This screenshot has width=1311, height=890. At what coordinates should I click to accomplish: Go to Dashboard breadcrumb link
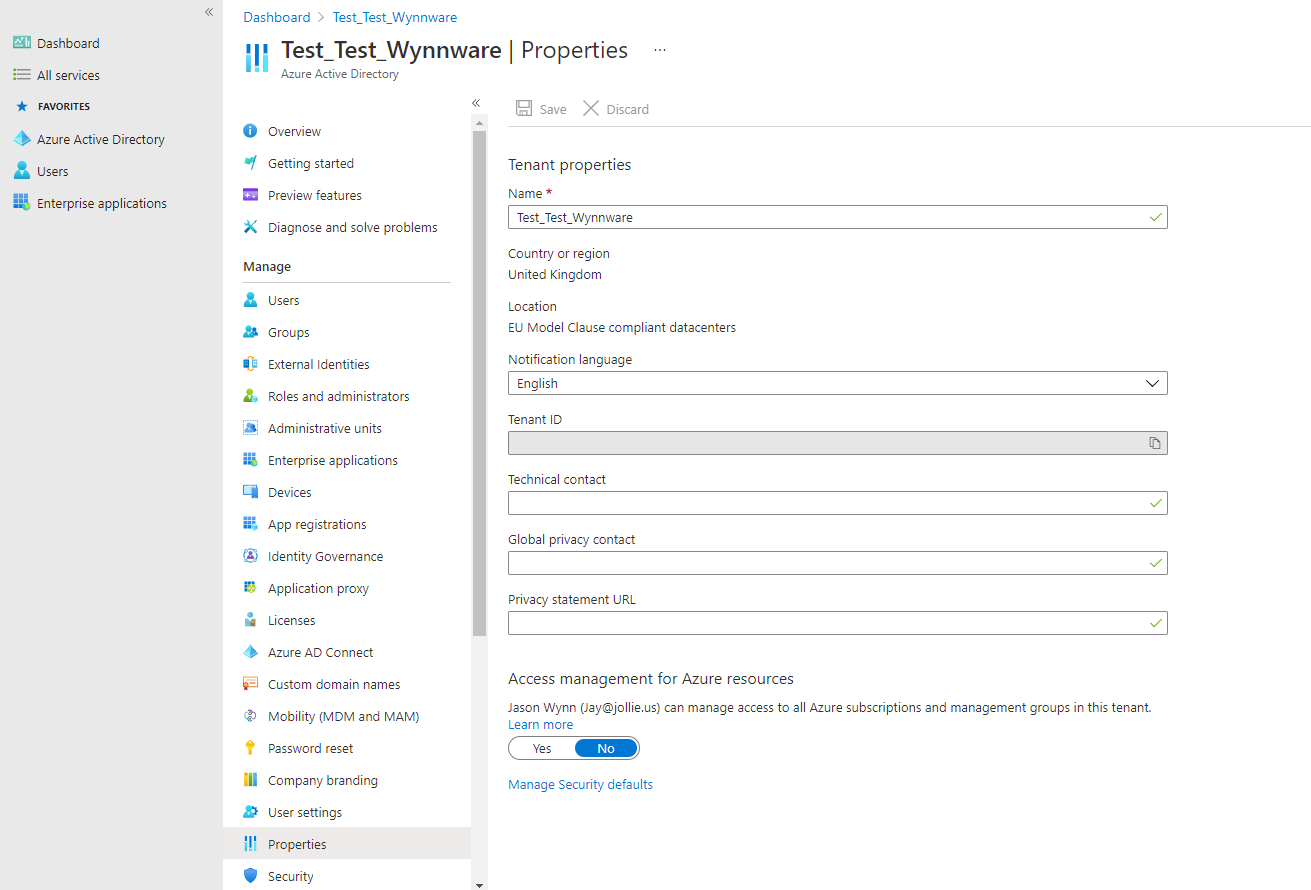[277, 17]
